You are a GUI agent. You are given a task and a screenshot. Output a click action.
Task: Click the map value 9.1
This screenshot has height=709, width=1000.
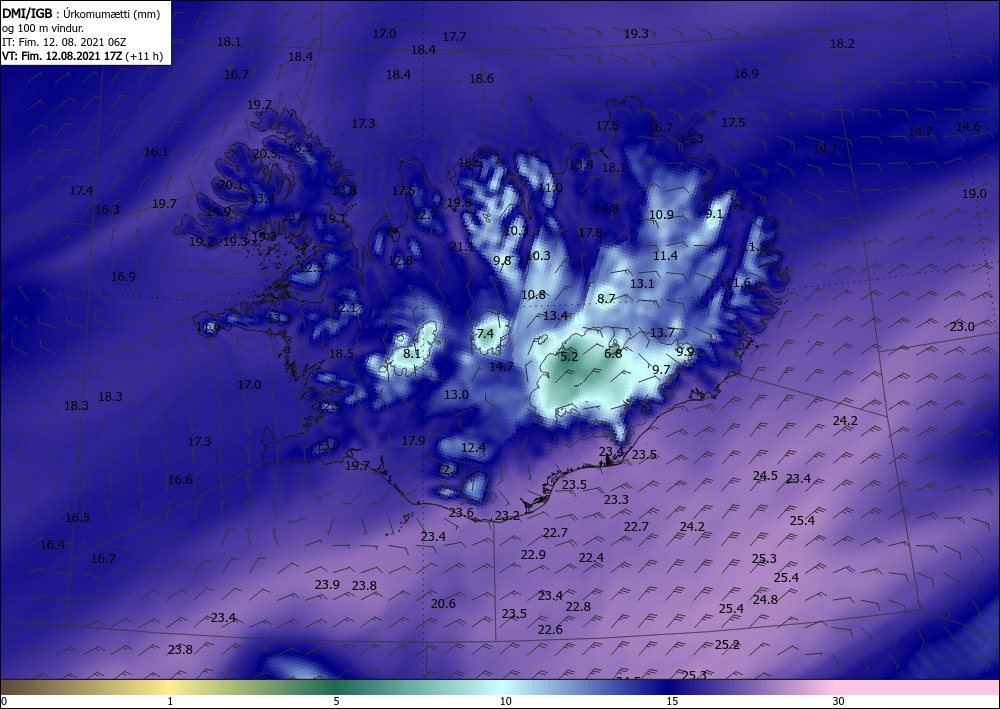click(x=714, y=214)
